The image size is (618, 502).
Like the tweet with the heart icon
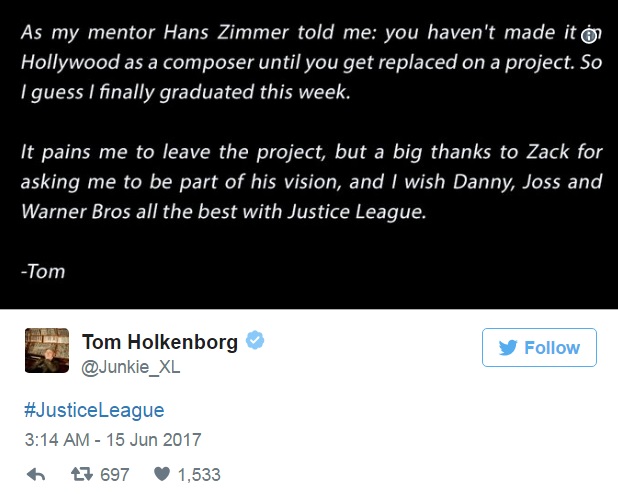coord(162,474)
